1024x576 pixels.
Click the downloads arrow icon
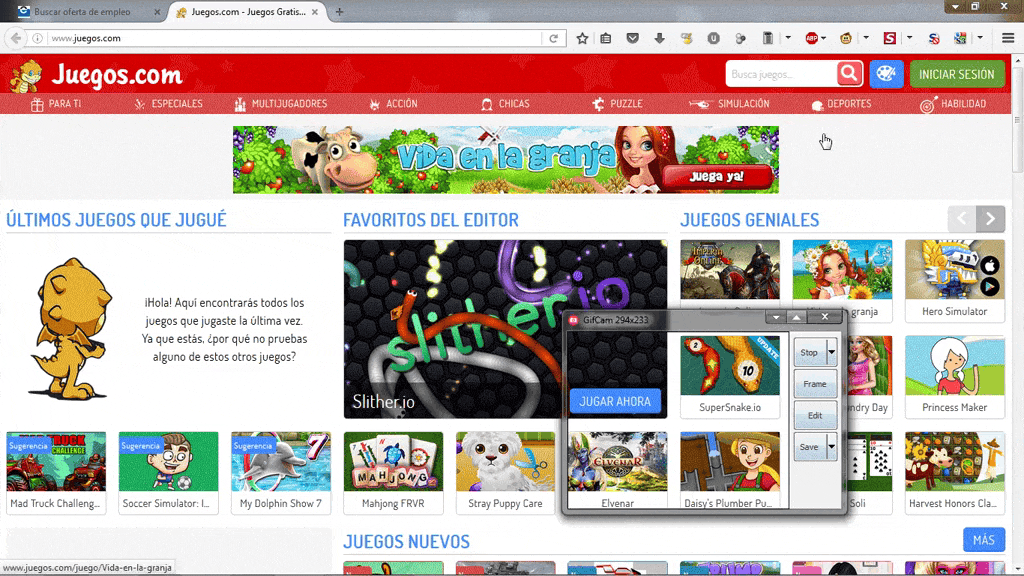click(659, 38)
